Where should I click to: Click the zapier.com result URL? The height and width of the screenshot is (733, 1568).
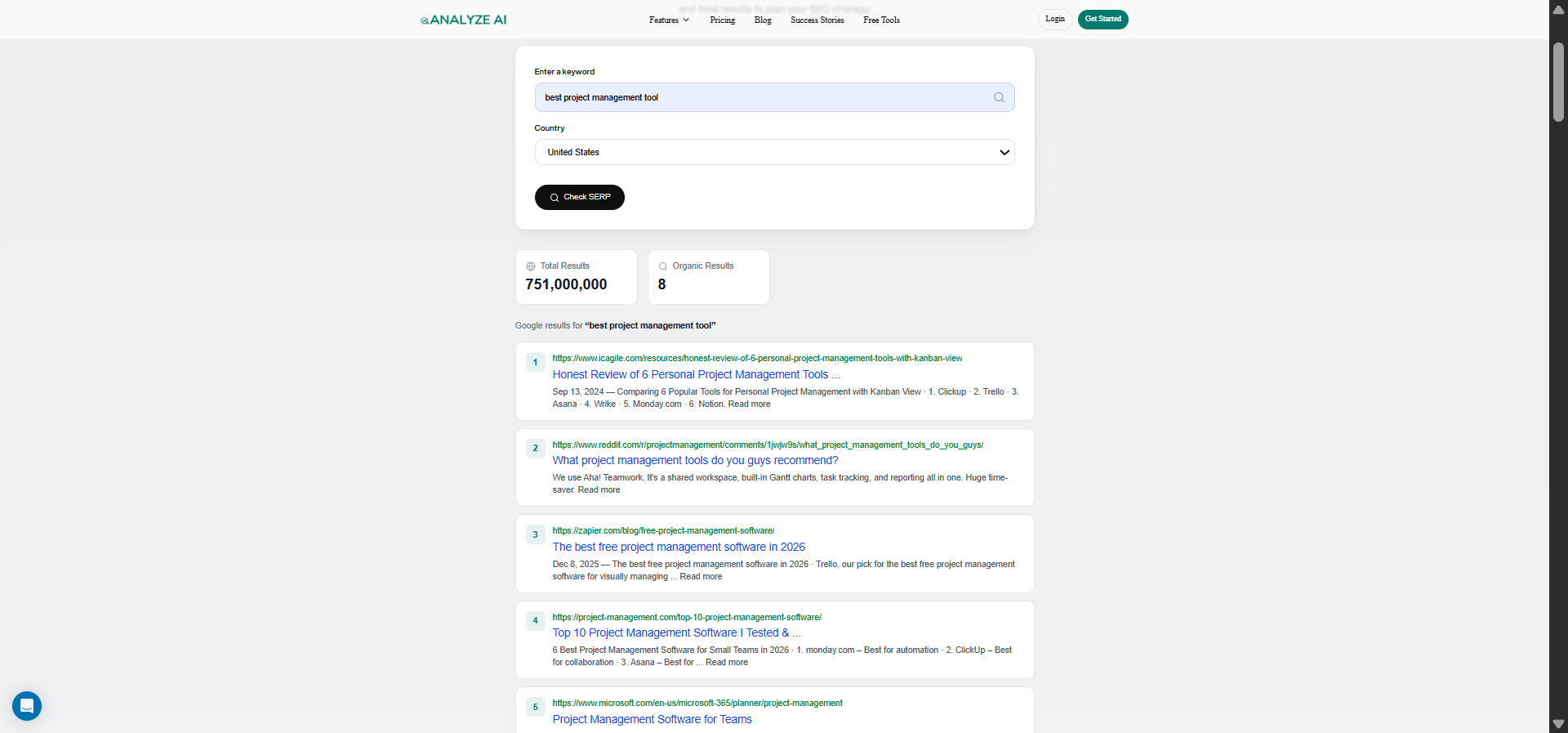(663, 530)
